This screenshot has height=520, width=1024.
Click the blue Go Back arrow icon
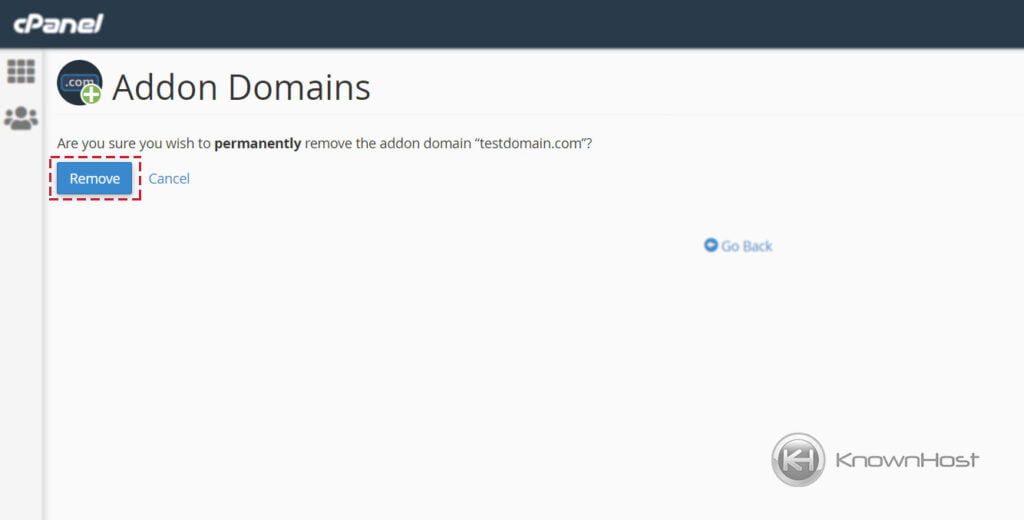point(711,245)
